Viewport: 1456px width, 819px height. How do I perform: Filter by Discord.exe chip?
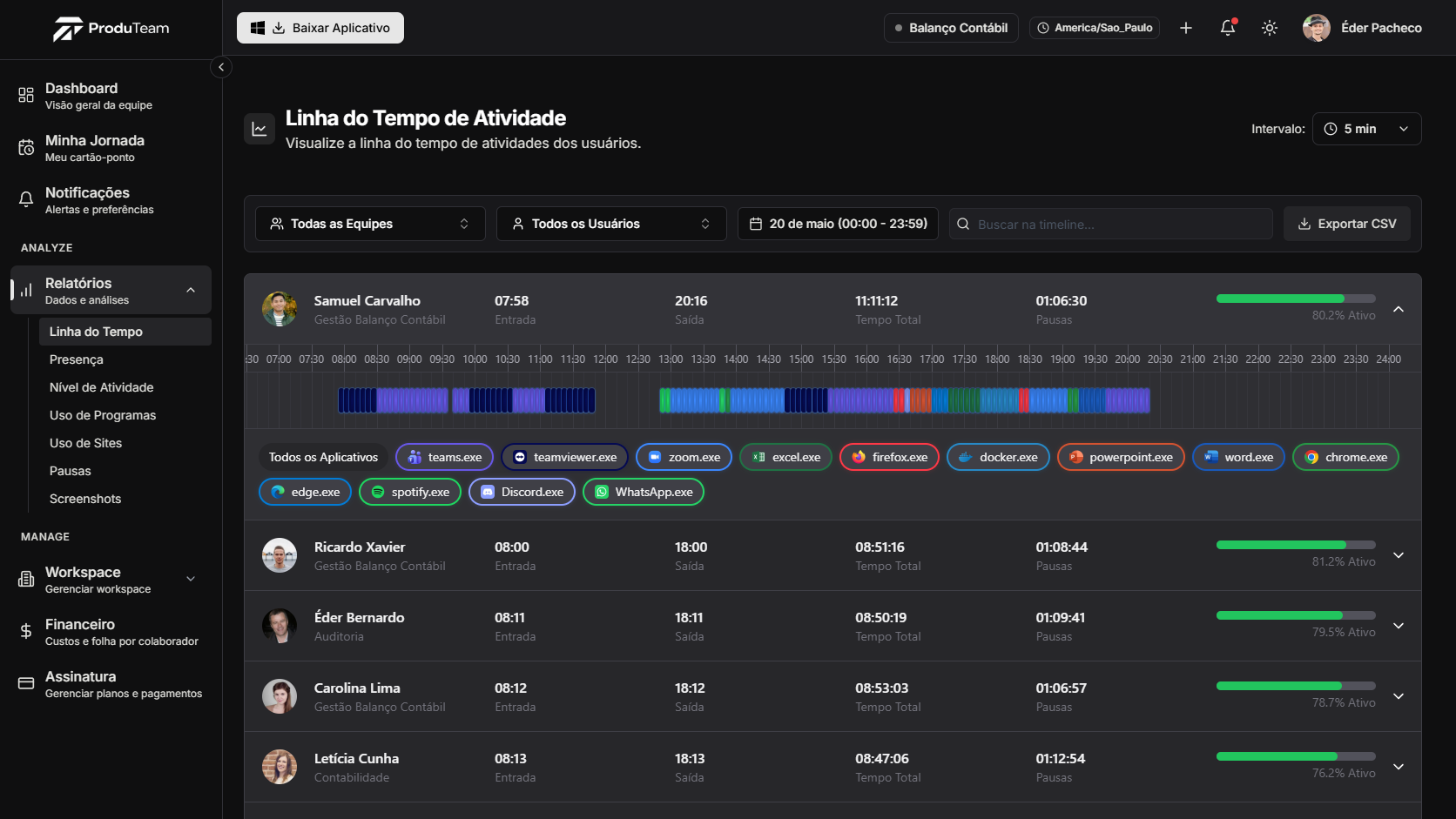point(522,492)
